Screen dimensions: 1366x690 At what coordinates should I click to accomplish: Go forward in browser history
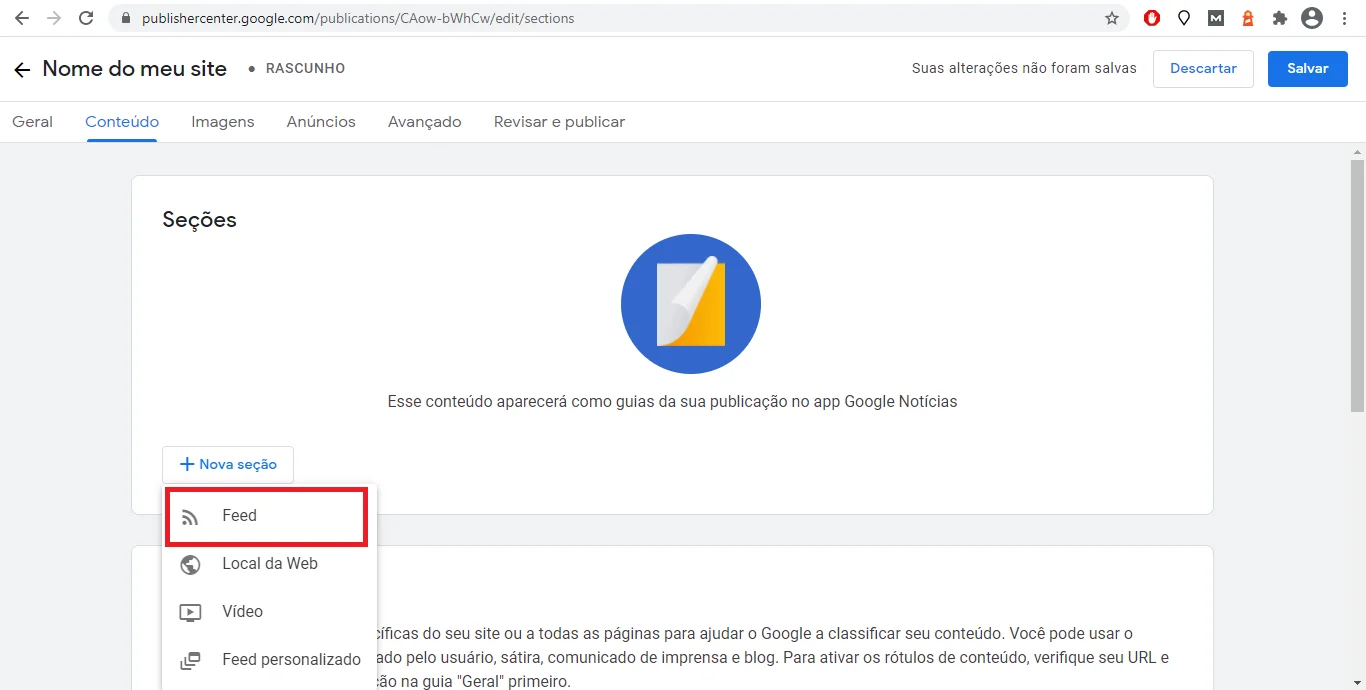coord(54,18)
